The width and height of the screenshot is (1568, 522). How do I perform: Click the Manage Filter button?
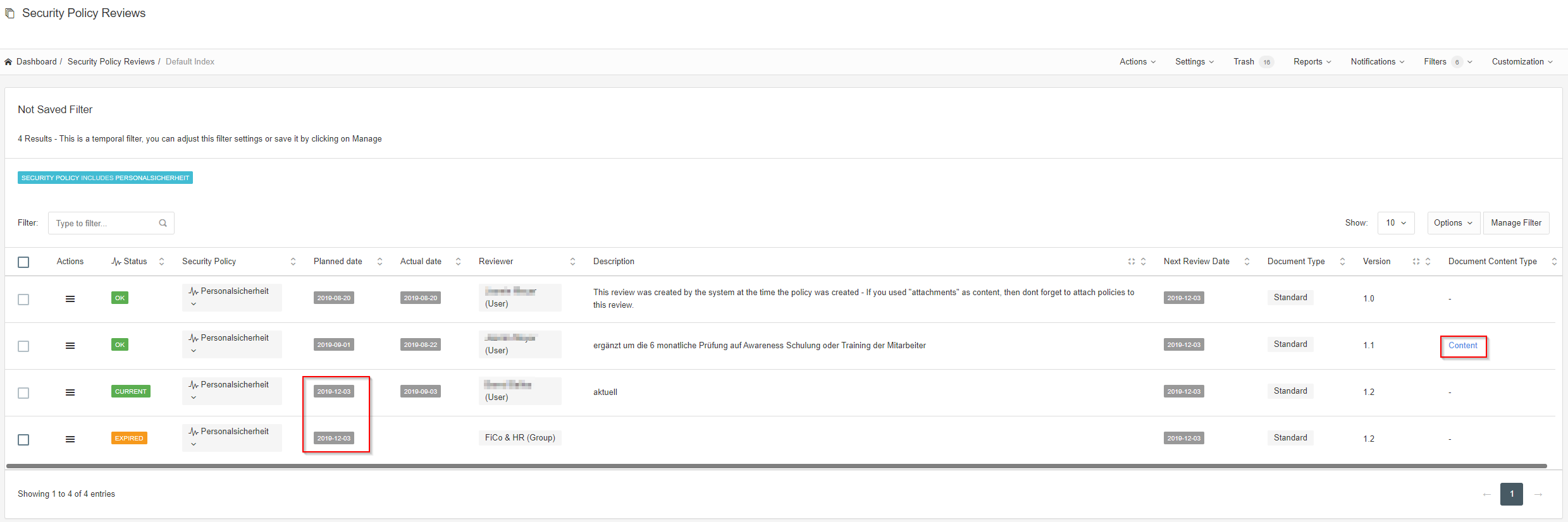(x=1516, y=223)
